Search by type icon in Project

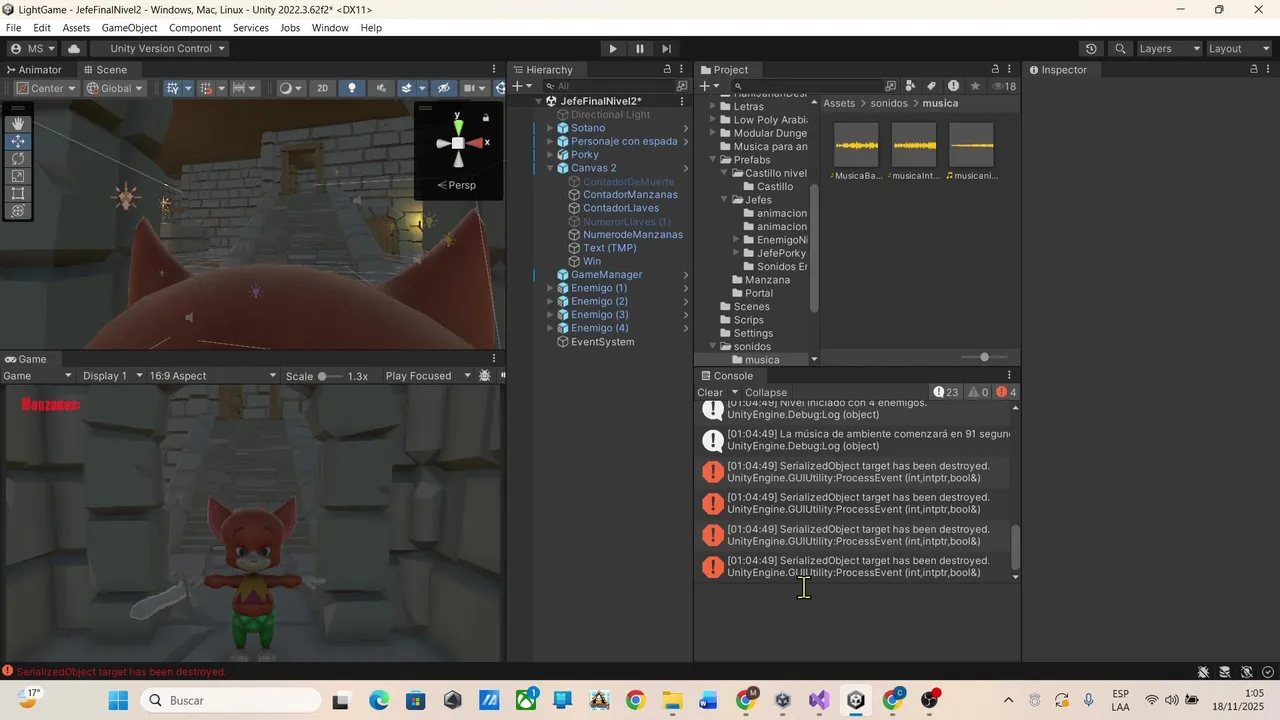point(910,86)
